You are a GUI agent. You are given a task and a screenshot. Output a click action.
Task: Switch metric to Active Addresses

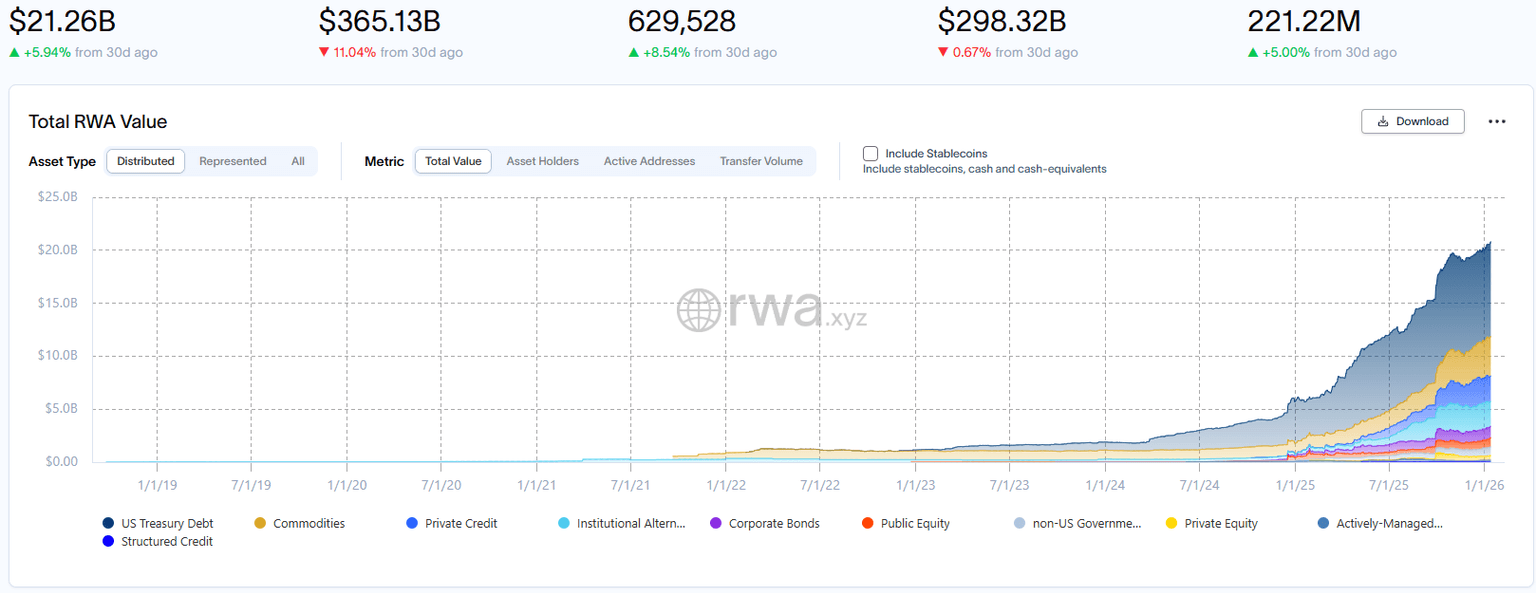[x=649, y=161]
